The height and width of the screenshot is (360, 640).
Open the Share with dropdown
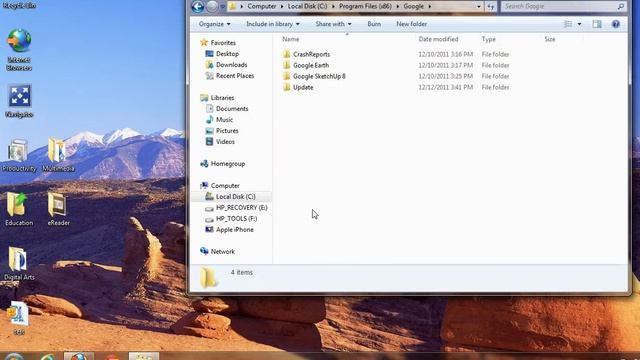pos(333,24)
